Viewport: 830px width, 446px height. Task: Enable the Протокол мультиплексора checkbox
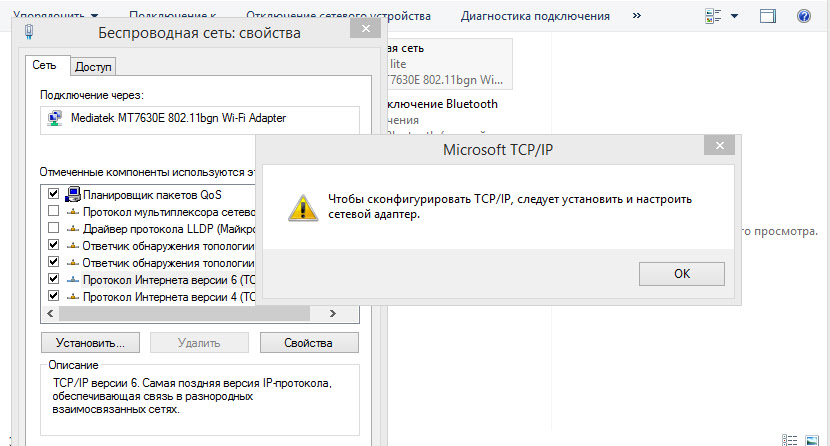(53, 211)
